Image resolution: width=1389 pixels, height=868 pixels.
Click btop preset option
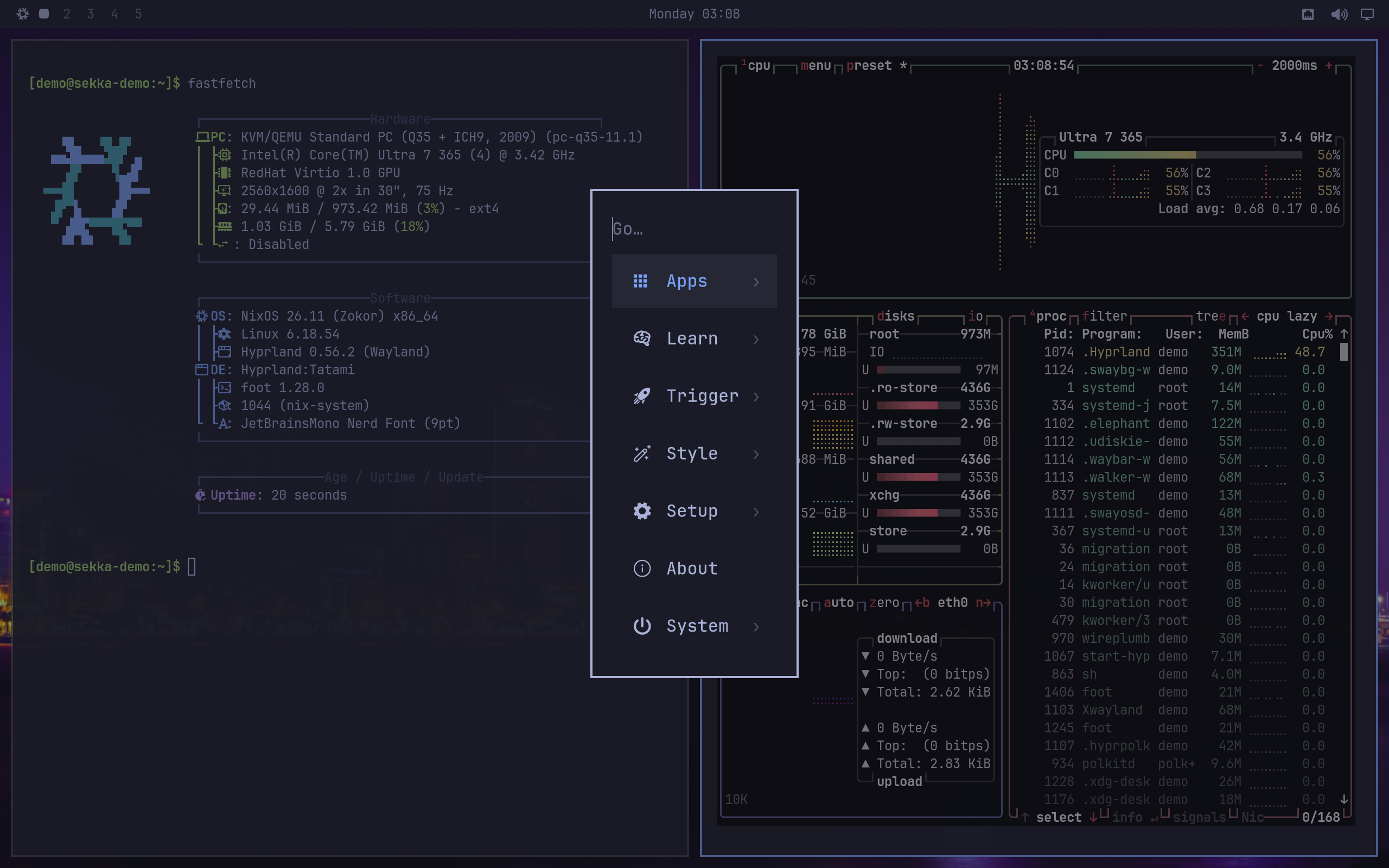coord(876,66)
